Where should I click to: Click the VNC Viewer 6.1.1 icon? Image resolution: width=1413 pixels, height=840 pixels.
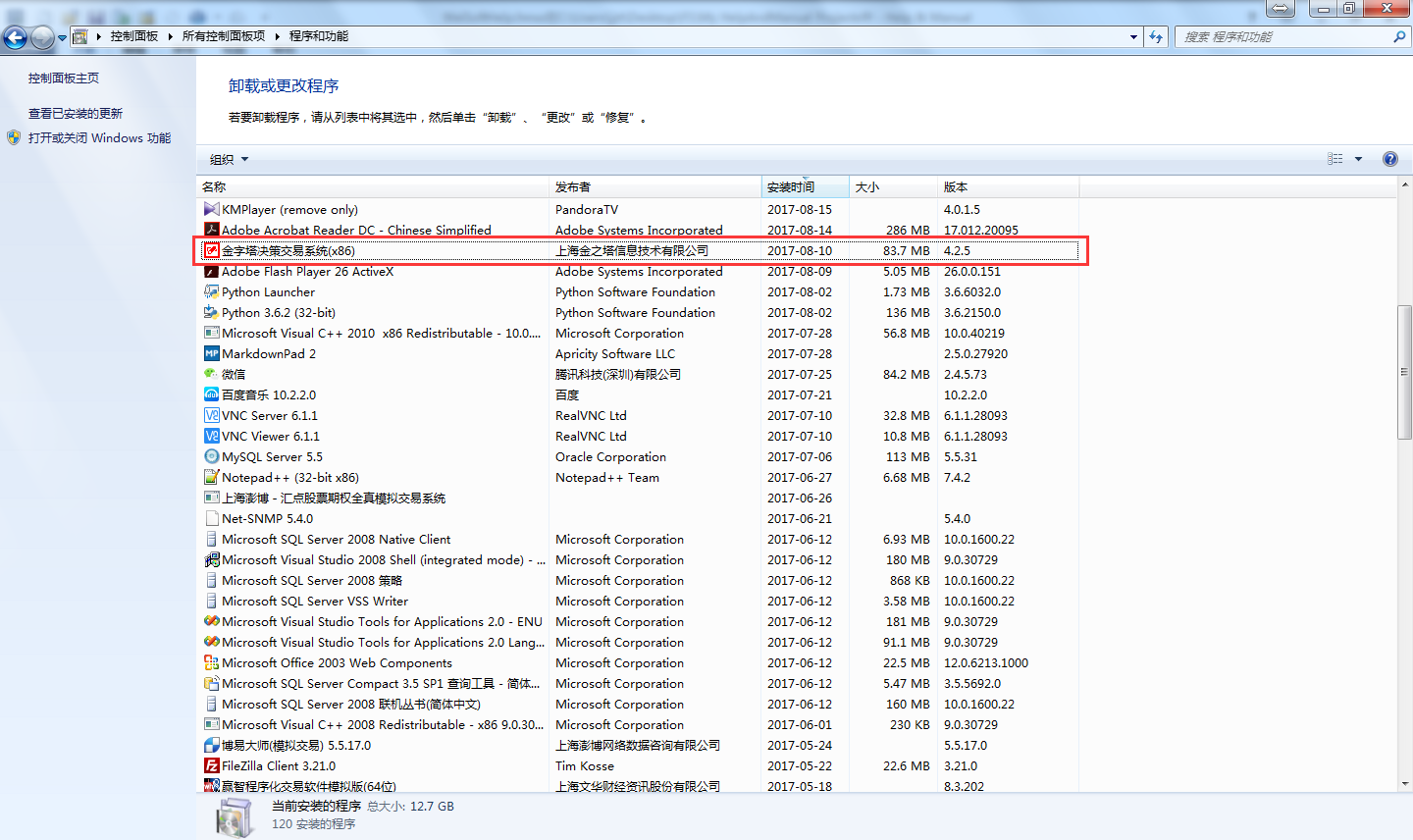point(211,436)
